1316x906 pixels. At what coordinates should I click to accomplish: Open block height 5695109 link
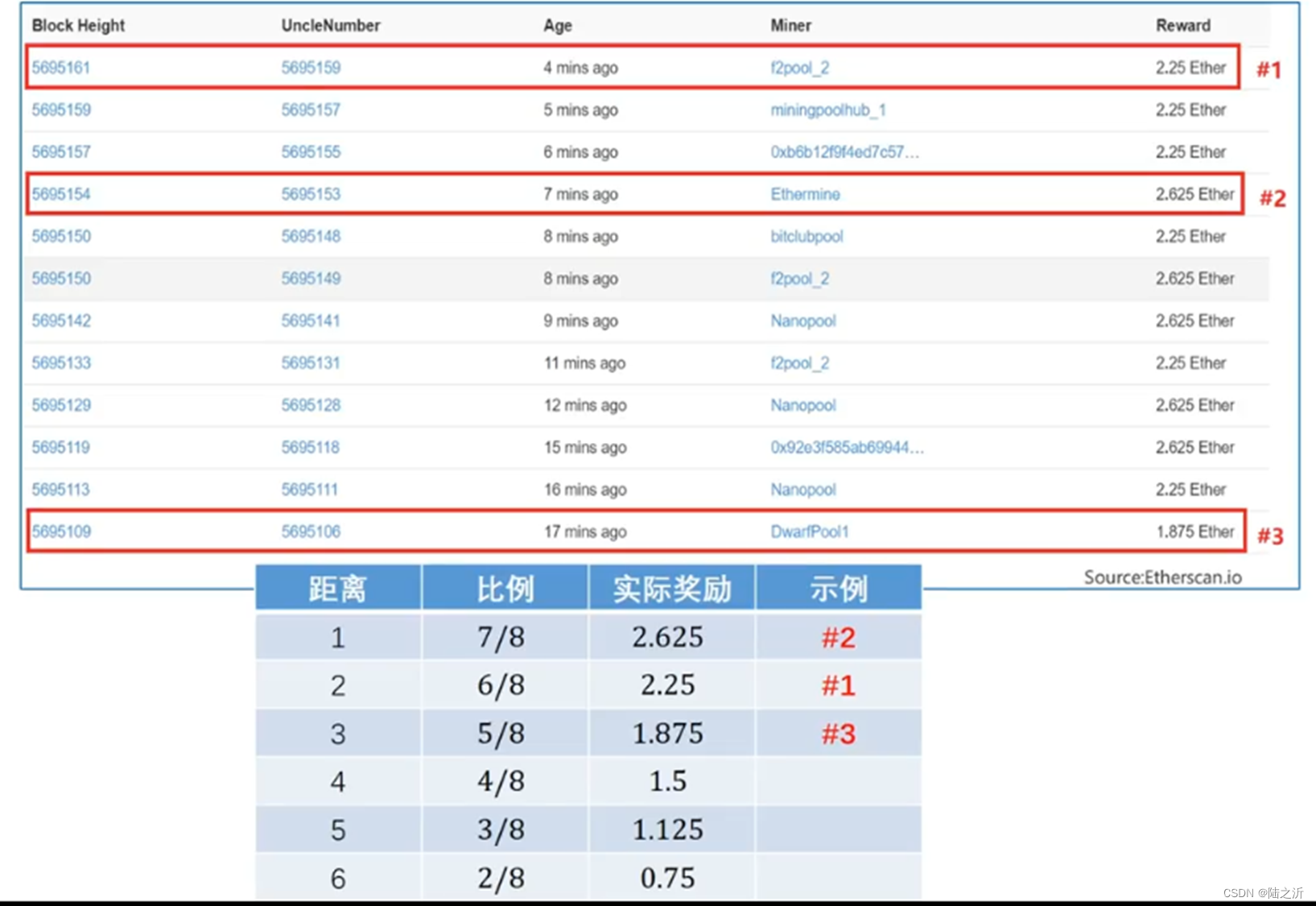click(x=61, y=532)
